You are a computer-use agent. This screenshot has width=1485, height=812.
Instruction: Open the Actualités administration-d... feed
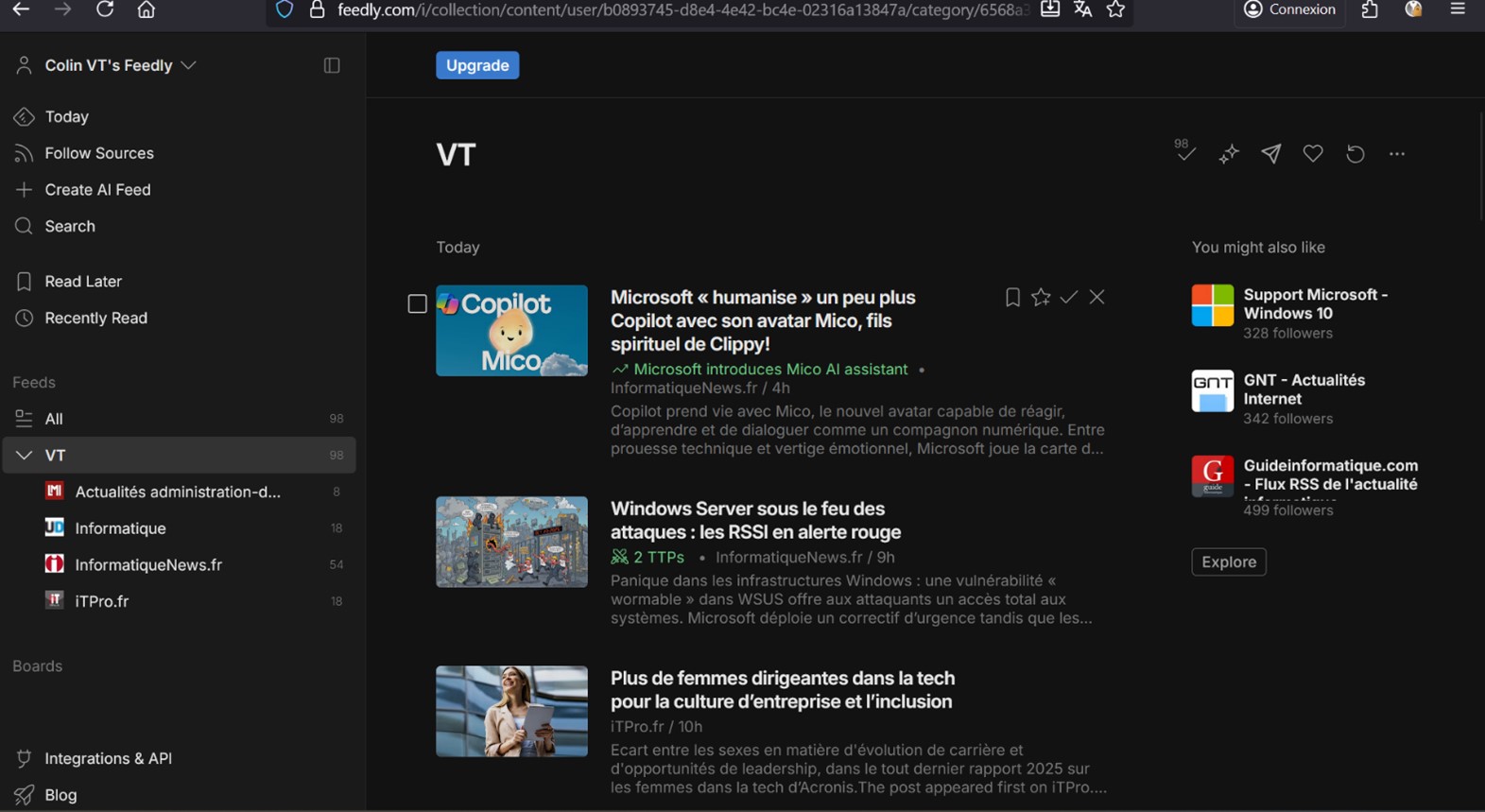click(x=180, y=492)
